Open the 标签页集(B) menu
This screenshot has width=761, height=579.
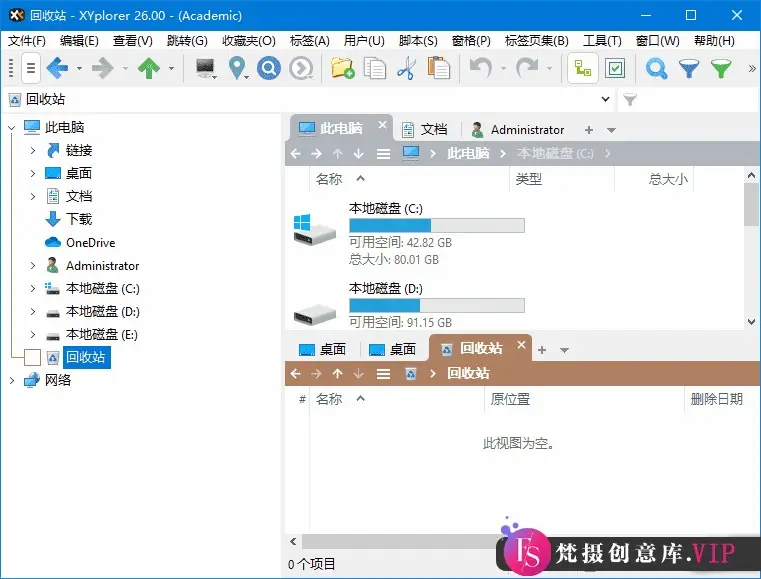pyautogui.click(x=536, y=41)
